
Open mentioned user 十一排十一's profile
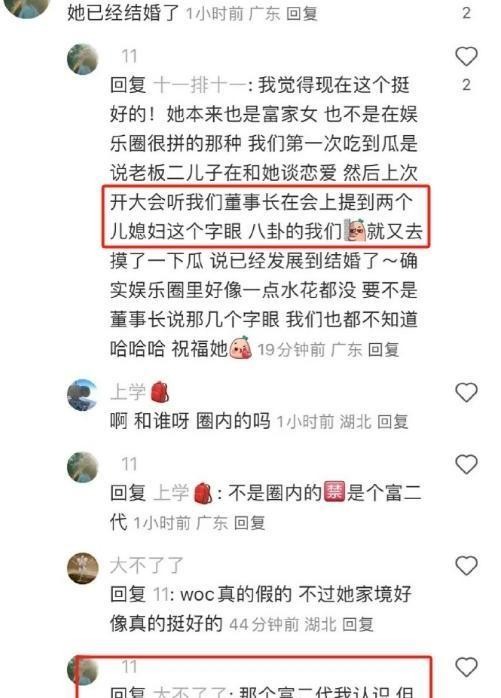pyautogui.click(x=200, y=85)
